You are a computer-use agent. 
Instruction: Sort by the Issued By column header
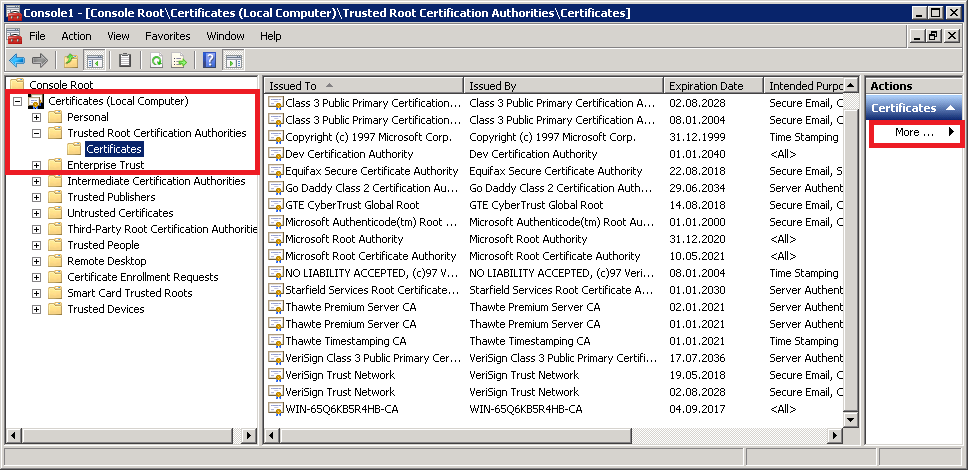(x=564, y=86)
